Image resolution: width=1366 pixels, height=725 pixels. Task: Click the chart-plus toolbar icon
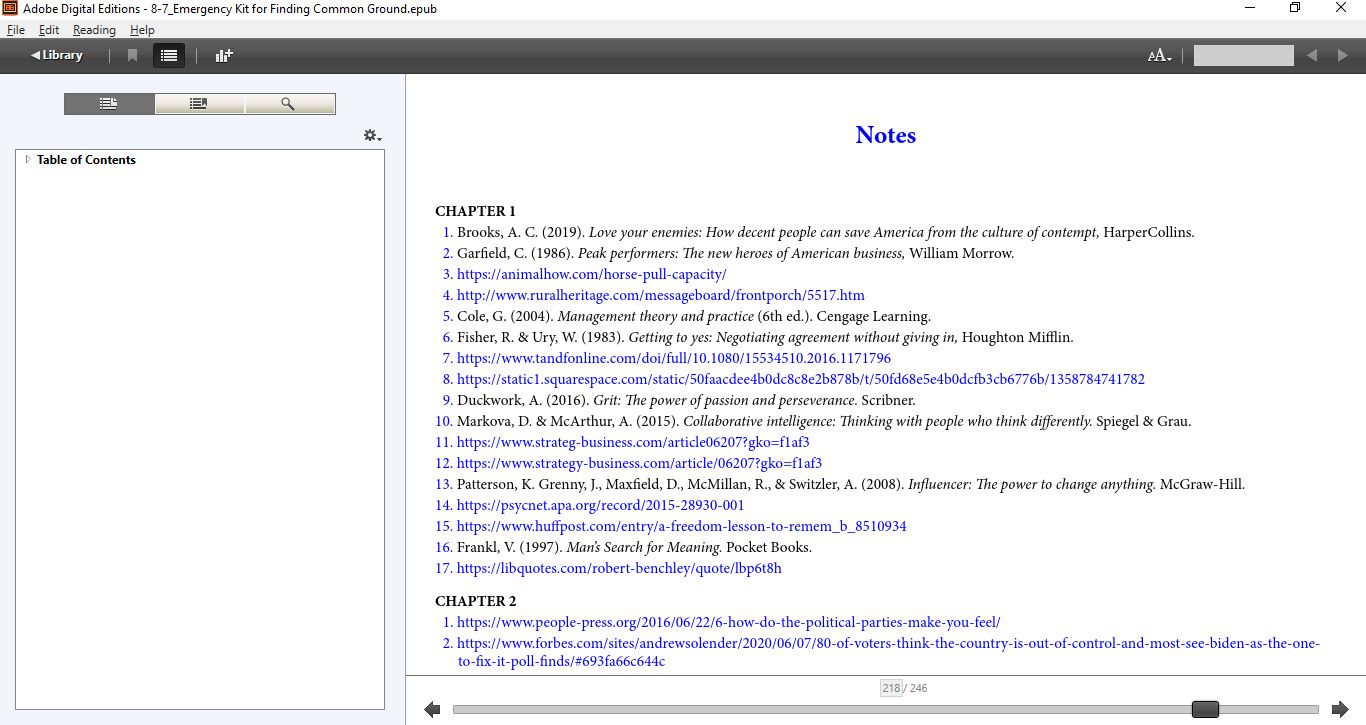pyautogui.click(x=224, y=55)
